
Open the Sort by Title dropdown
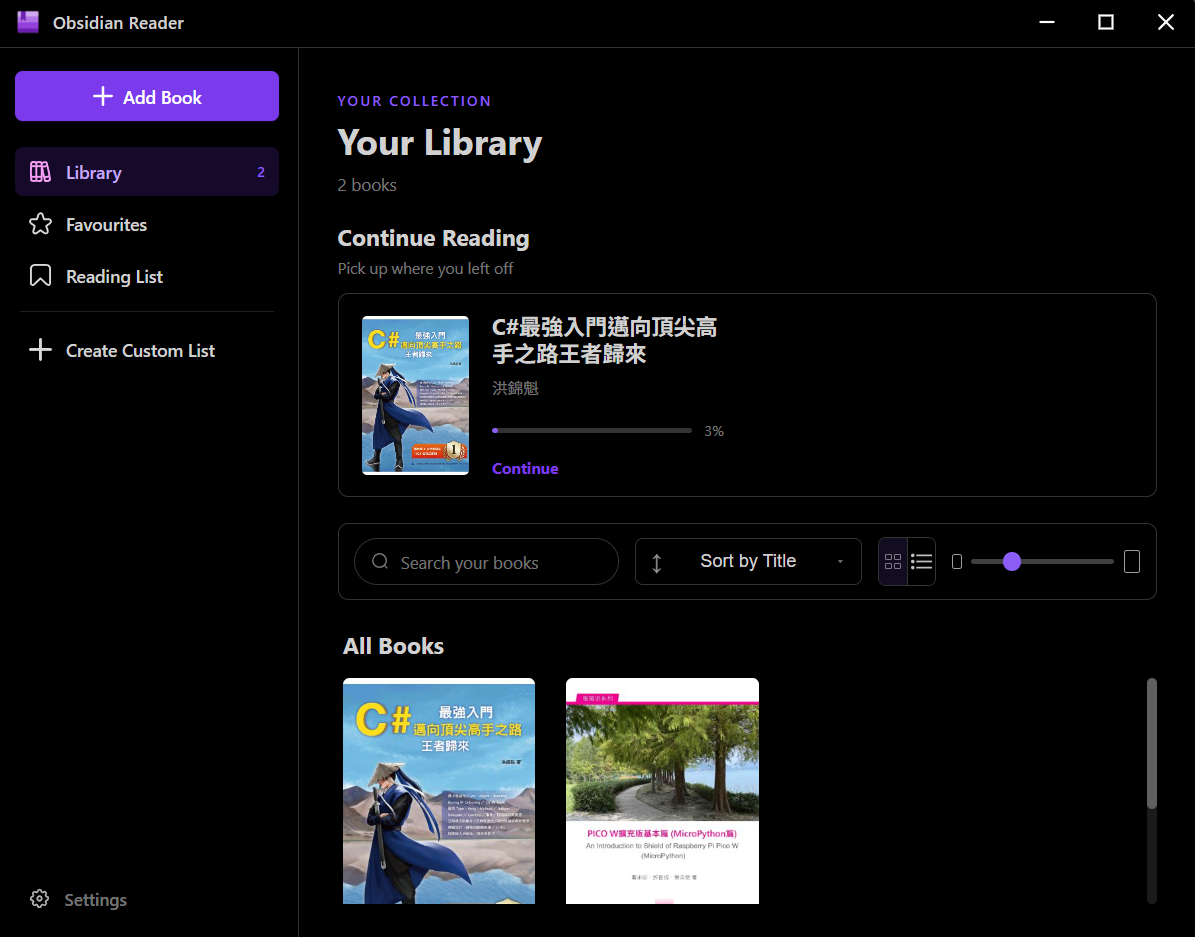[x=748, y=561]
